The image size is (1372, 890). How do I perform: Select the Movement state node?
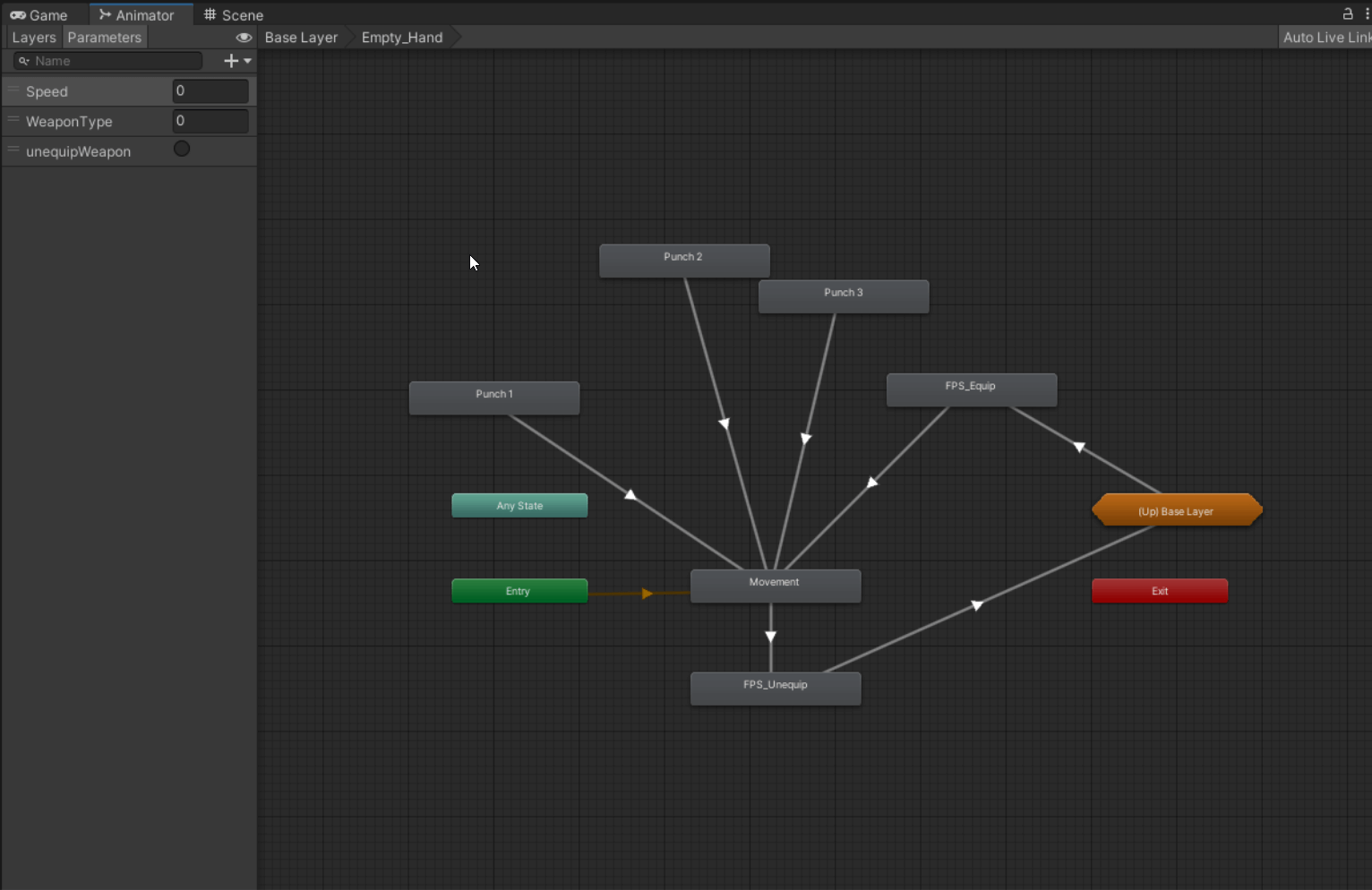coord(776,586)
